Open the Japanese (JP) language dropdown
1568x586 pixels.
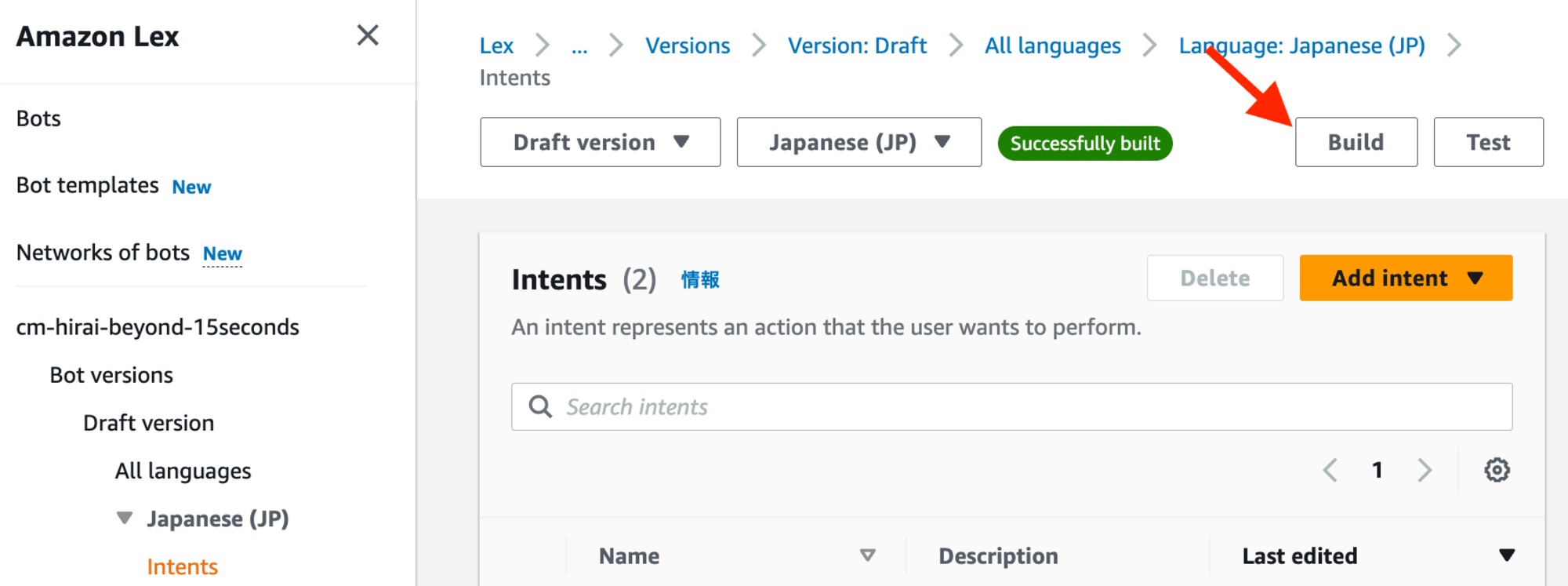tap(859, 142)
